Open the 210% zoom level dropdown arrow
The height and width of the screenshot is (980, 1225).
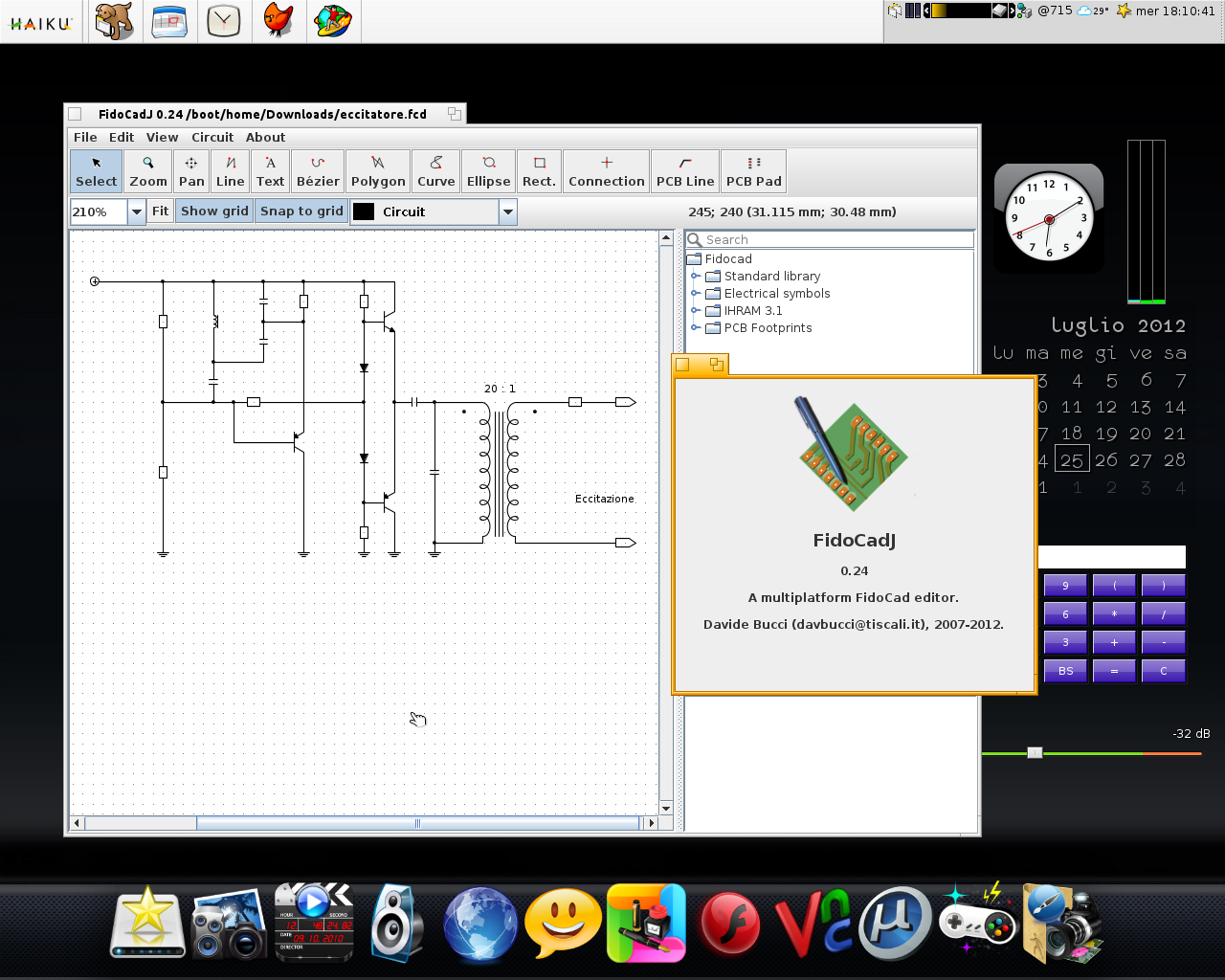pyautogui.click(x=137, y=212)
